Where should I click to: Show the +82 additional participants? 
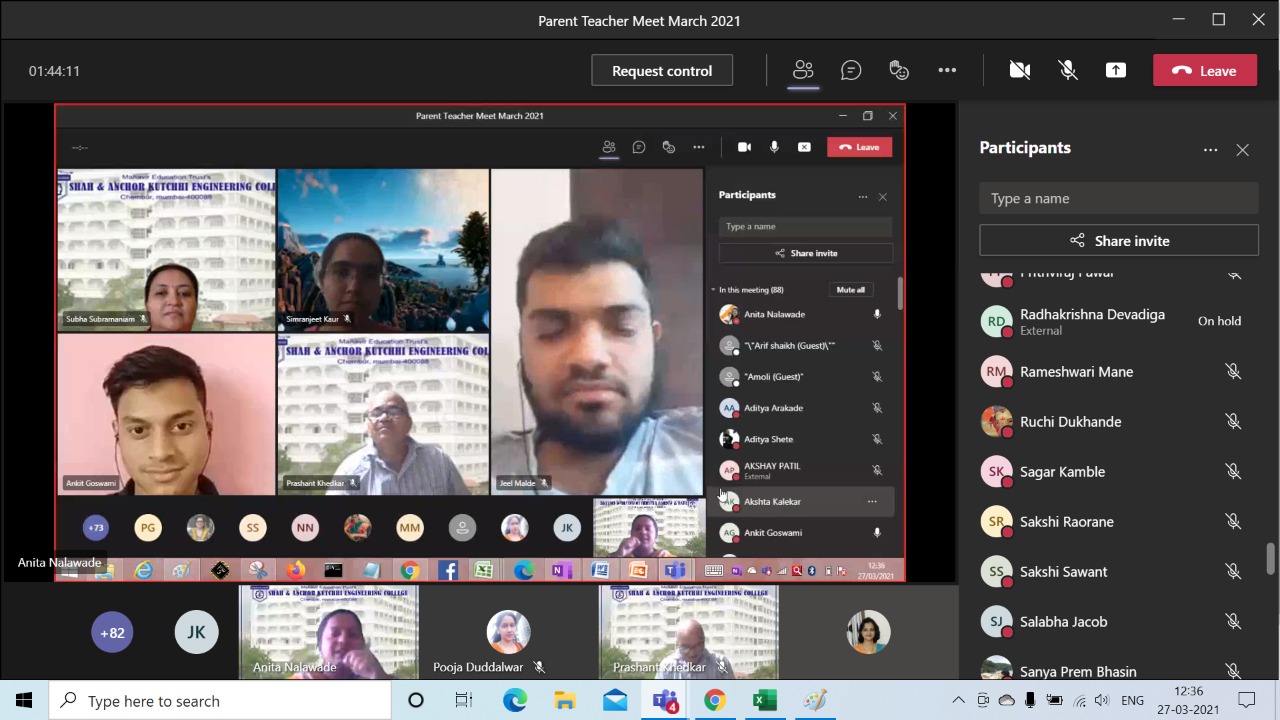point(112,632)
